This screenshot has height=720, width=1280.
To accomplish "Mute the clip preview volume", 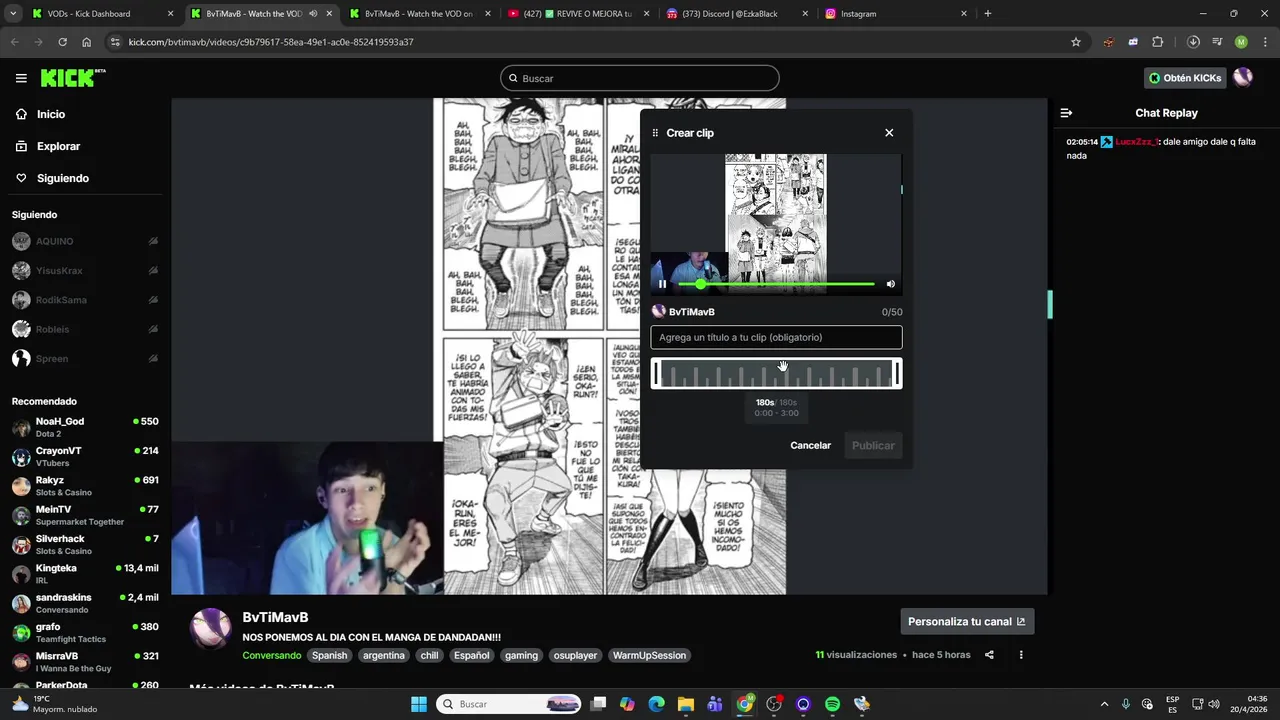I will (x=890, y=284).
